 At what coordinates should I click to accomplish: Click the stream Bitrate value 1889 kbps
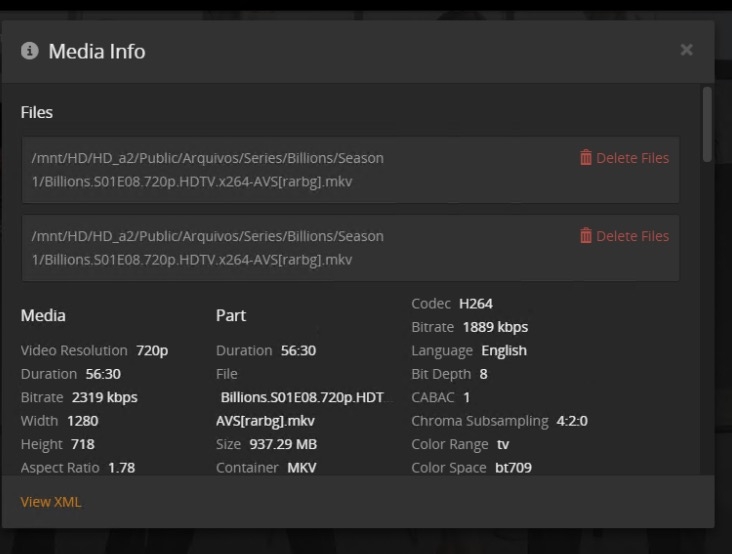click(x=495, y=327)
